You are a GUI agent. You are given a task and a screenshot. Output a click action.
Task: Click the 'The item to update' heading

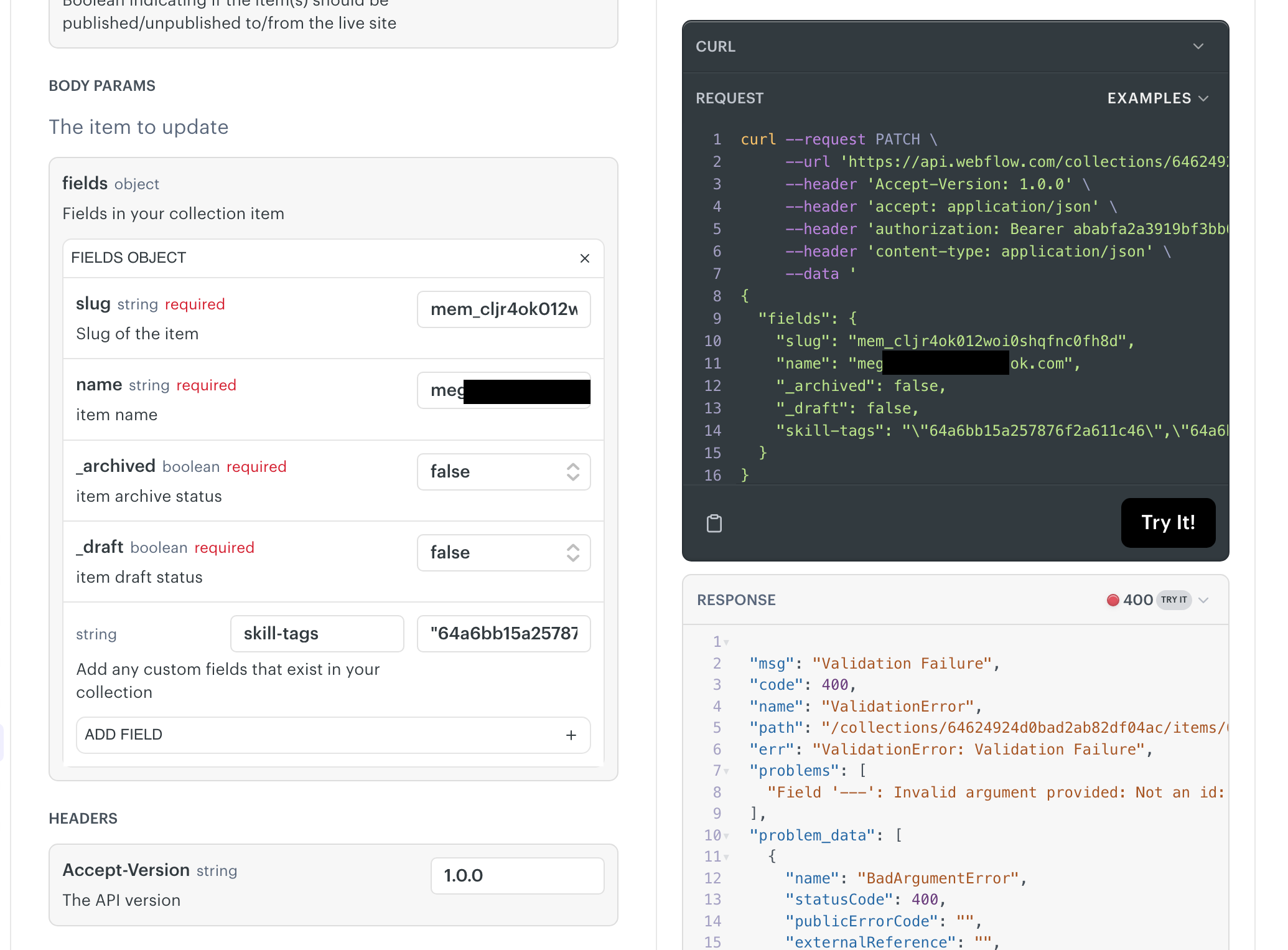[x=139, y=127]
